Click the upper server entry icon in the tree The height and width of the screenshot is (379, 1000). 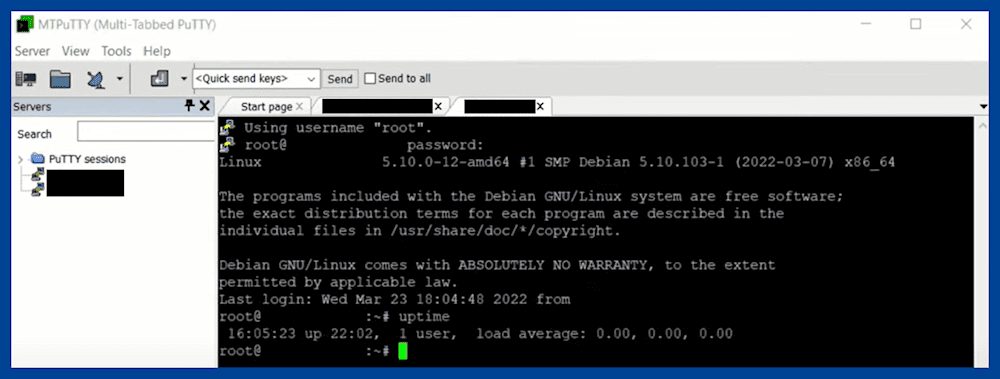tap(38, 175)
